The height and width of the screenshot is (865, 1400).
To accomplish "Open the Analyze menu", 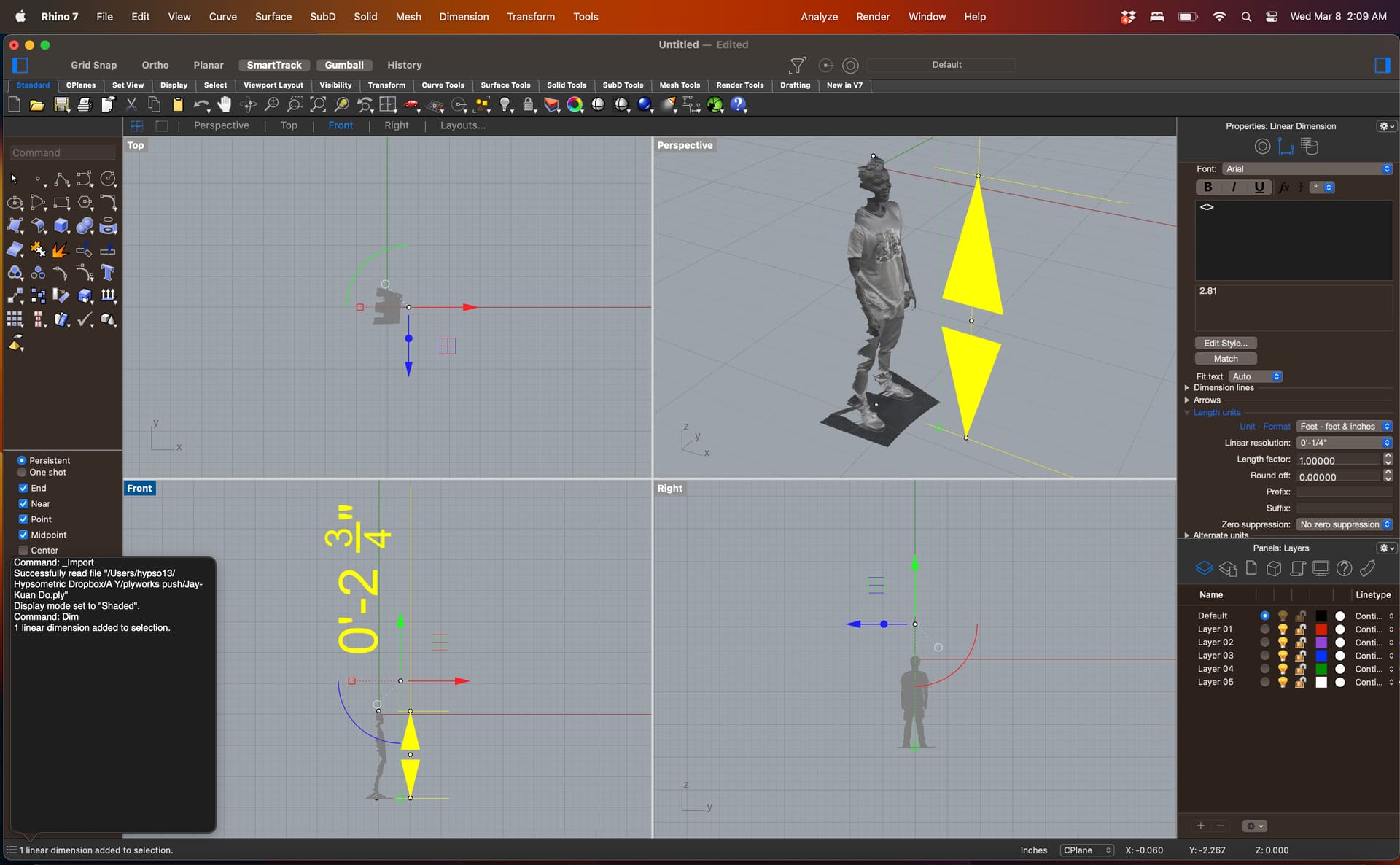I will click(x=819, y=16).
